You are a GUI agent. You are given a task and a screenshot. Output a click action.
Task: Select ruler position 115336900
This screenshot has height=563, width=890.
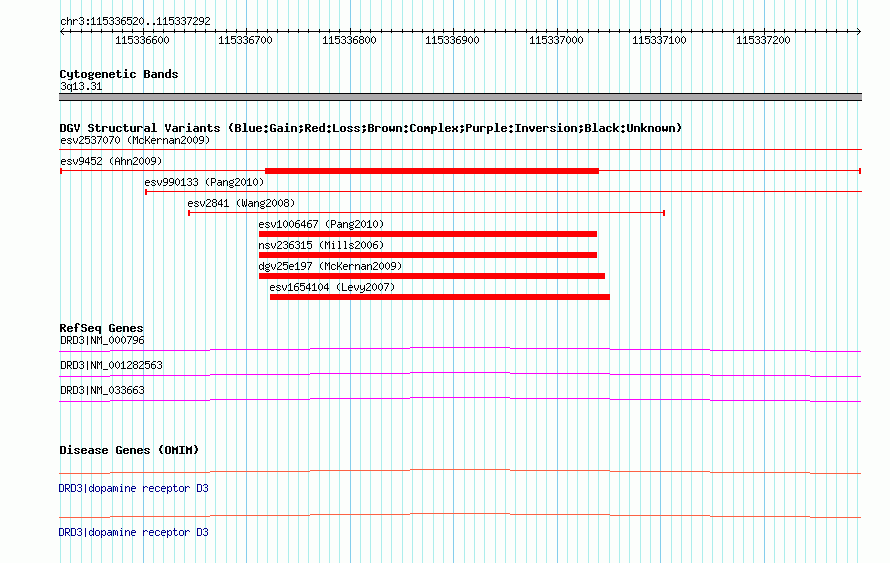coord(452,40)
